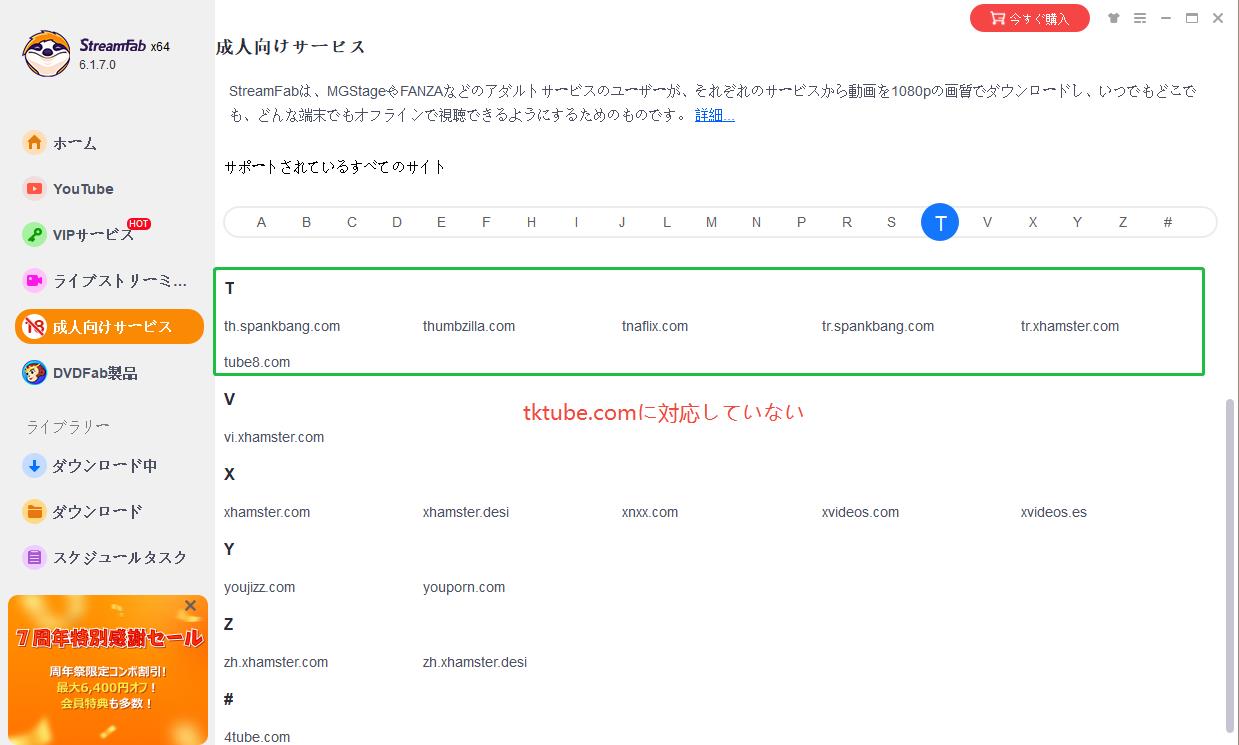The width and height of the screenshot is (1239, 745).
Task: Minimize the StreamFab window
Action: 1166,18
